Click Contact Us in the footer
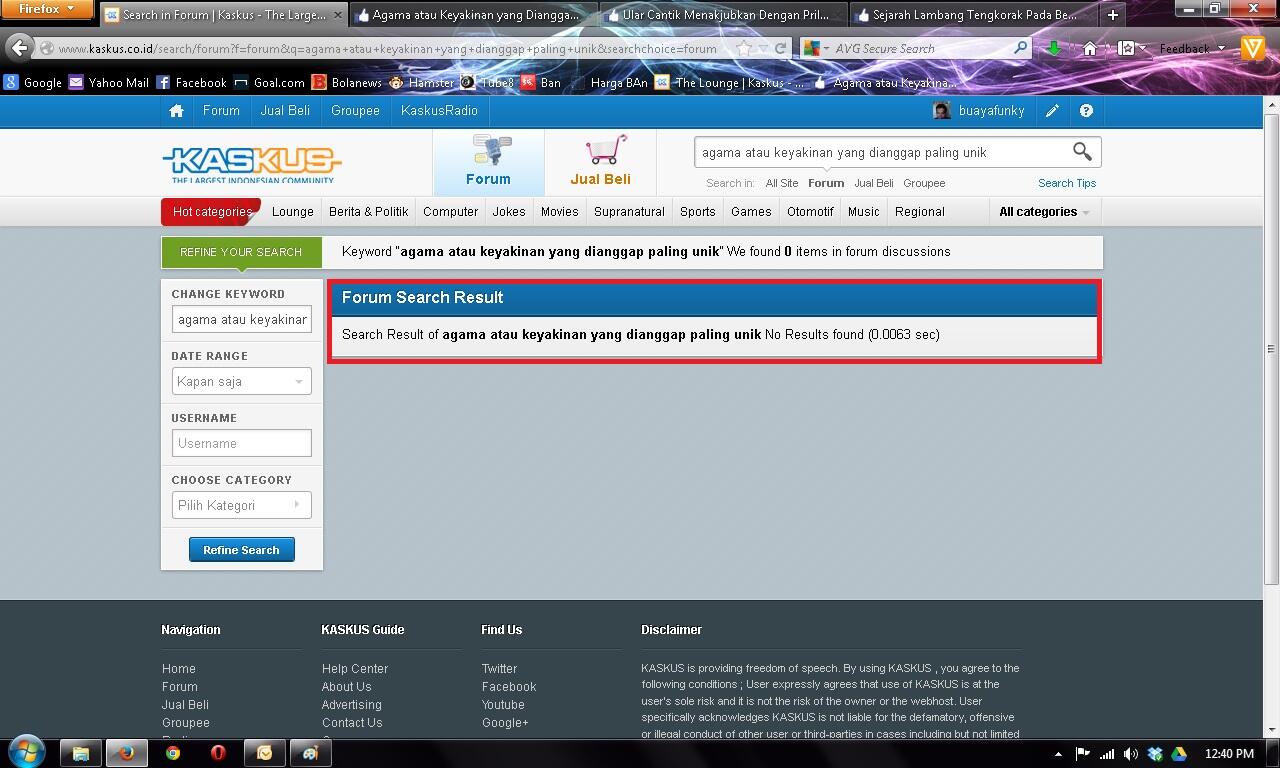The image size is (1280, 768). click(352, 723)
